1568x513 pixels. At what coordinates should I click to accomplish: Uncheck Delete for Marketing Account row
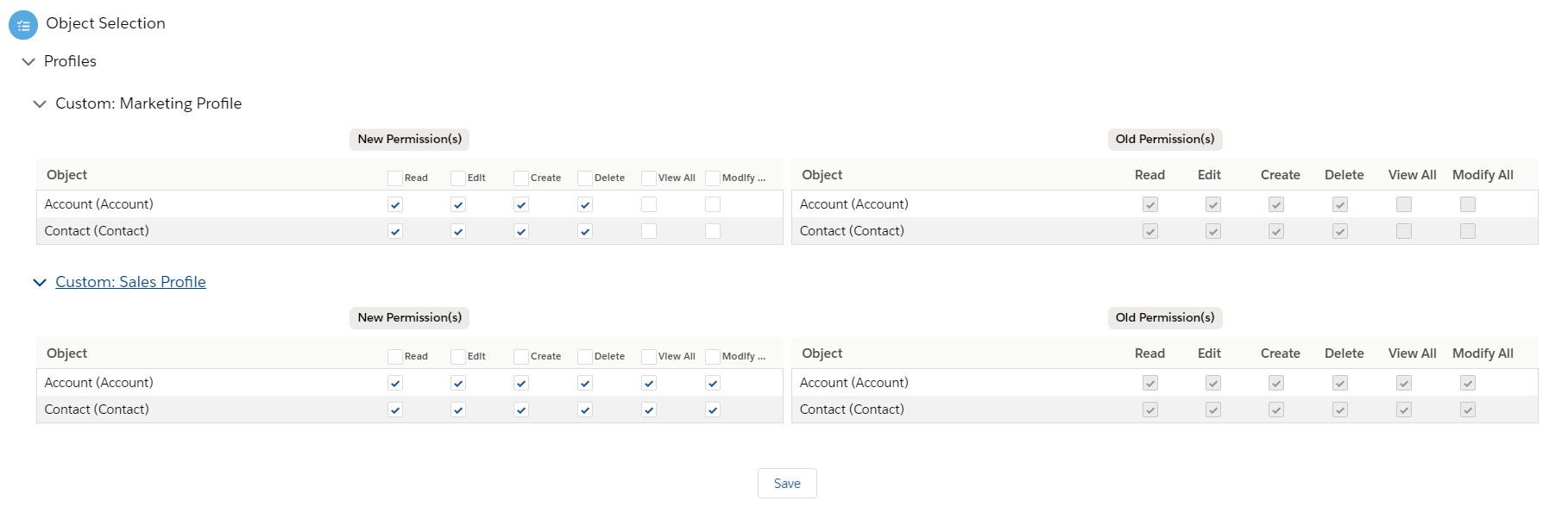(x=585, y=204)
